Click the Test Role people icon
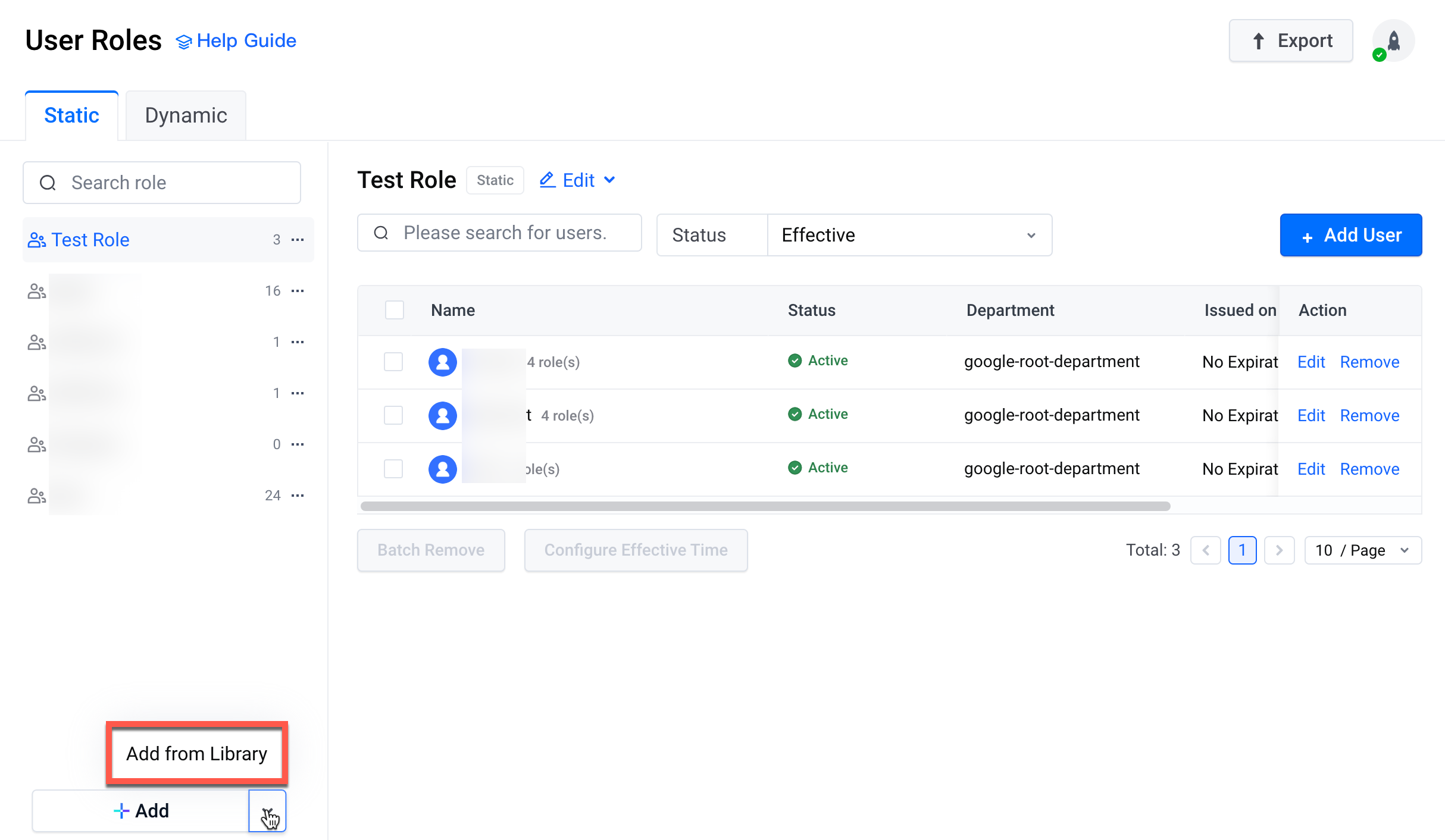1445x840 pixels. pyautogui.click(x=37, y=240)
